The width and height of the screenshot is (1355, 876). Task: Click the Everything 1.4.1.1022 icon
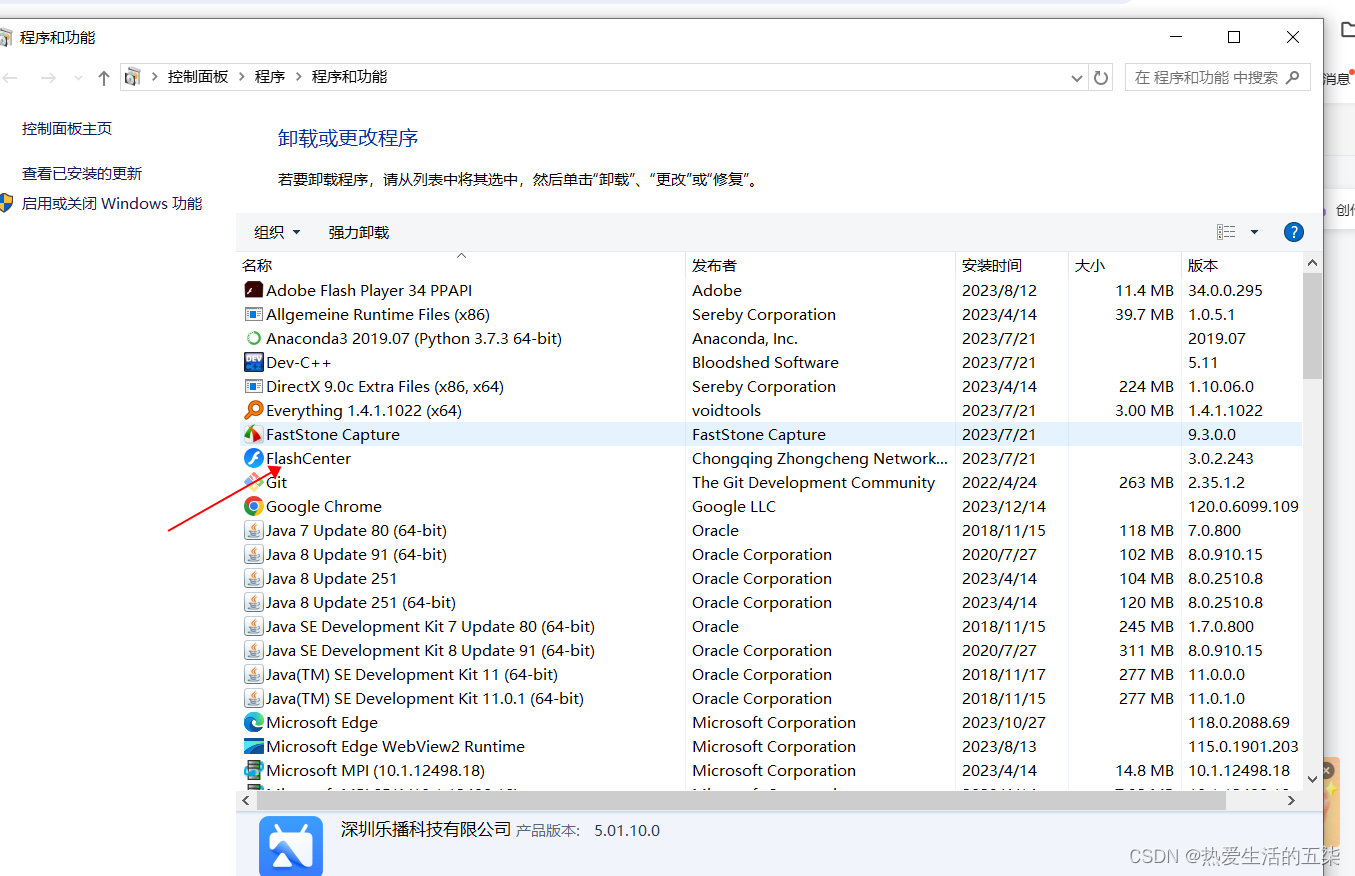(x=254, y=410)
